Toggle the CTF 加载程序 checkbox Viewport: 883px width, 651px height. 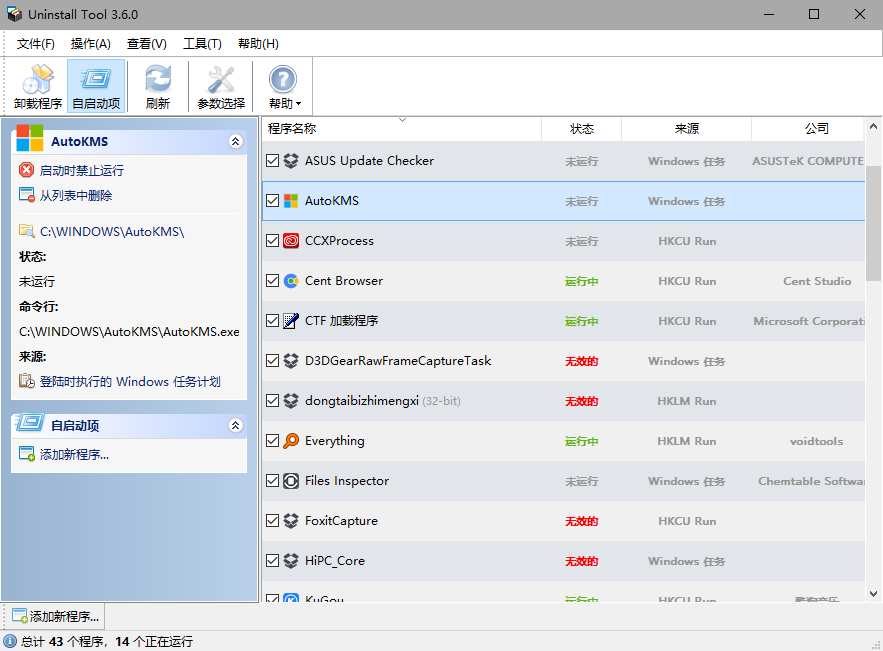point(273,321)
